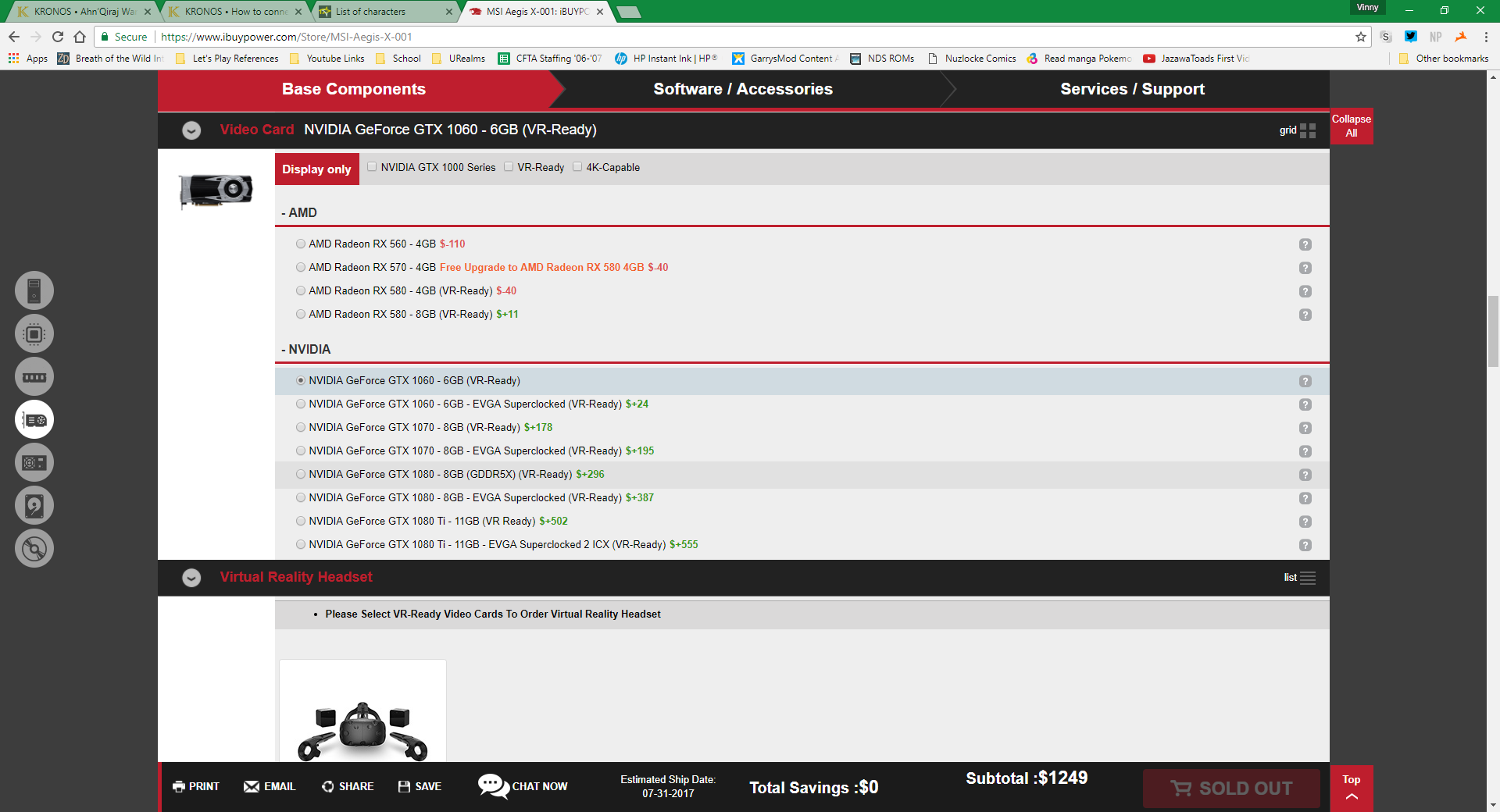1500x812 pixels.
Task: Select GTX 1080 - 8GB (GDDR5X) option
Action: point(301,475)
